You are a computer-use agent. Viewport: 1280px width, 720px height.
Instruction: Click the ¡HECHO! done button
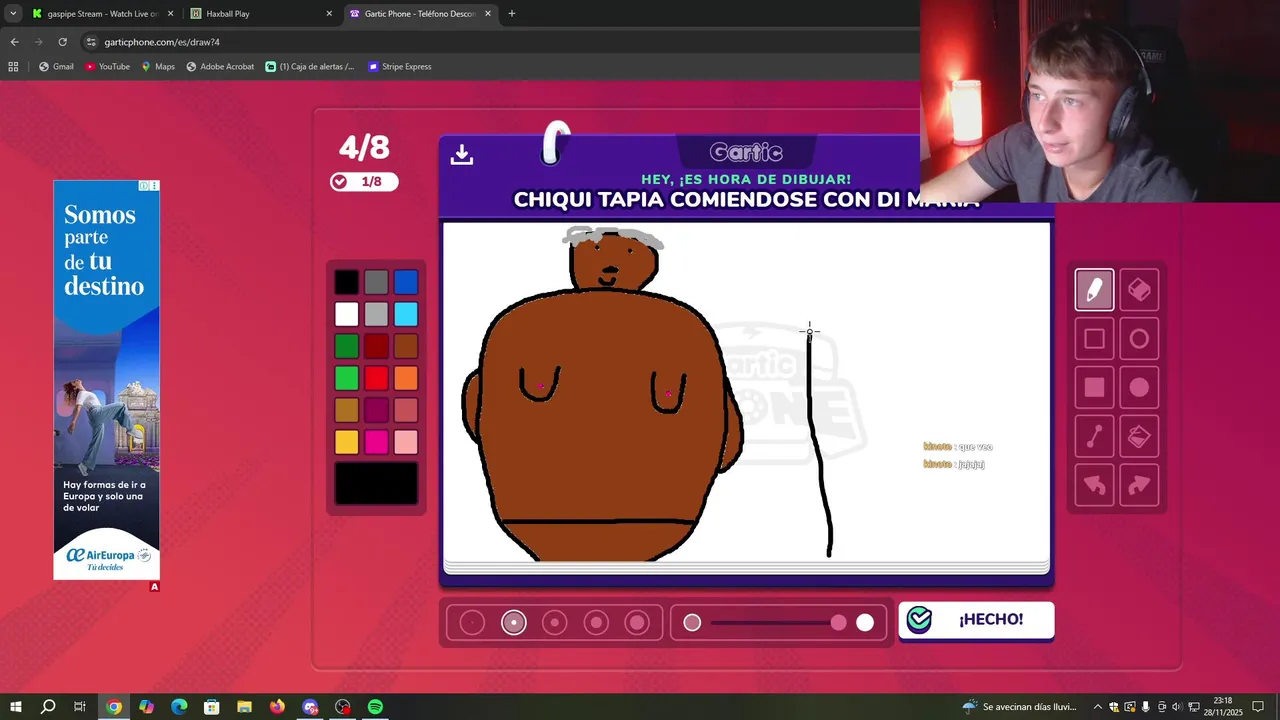point(976,620)
